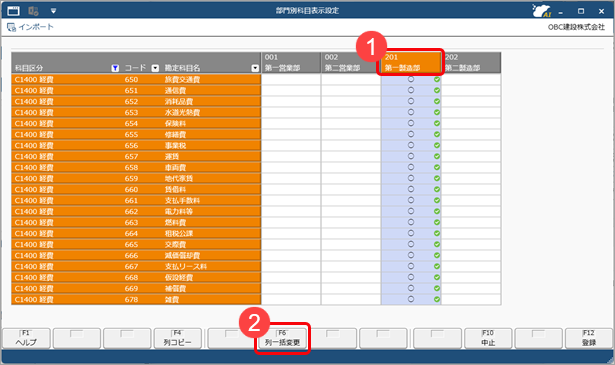Click the window menu icon in title bar
Screen dimensions: 615x365
click(x=13, y=11)
